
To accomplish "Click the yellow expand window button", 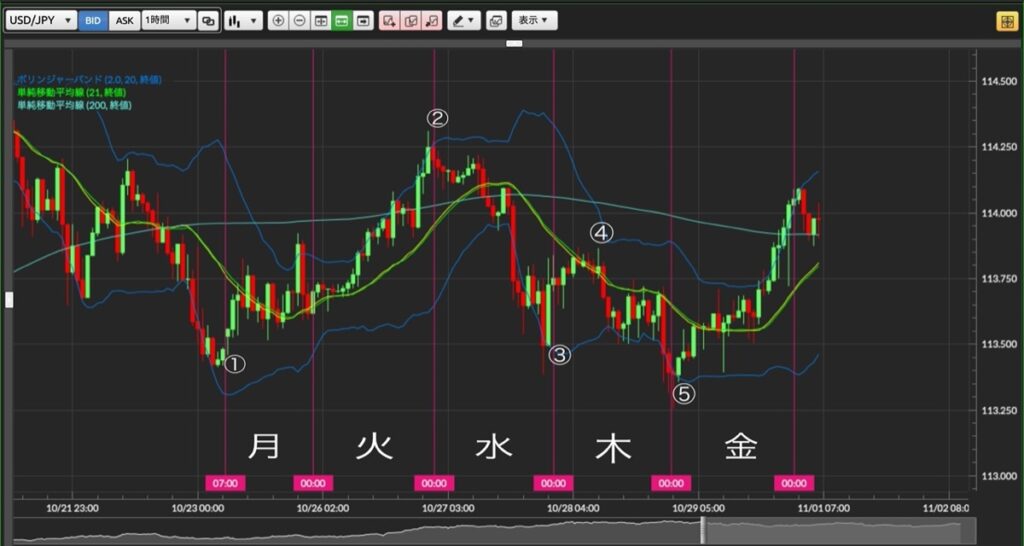I will pyautogui.click(x=1005, y=22).
